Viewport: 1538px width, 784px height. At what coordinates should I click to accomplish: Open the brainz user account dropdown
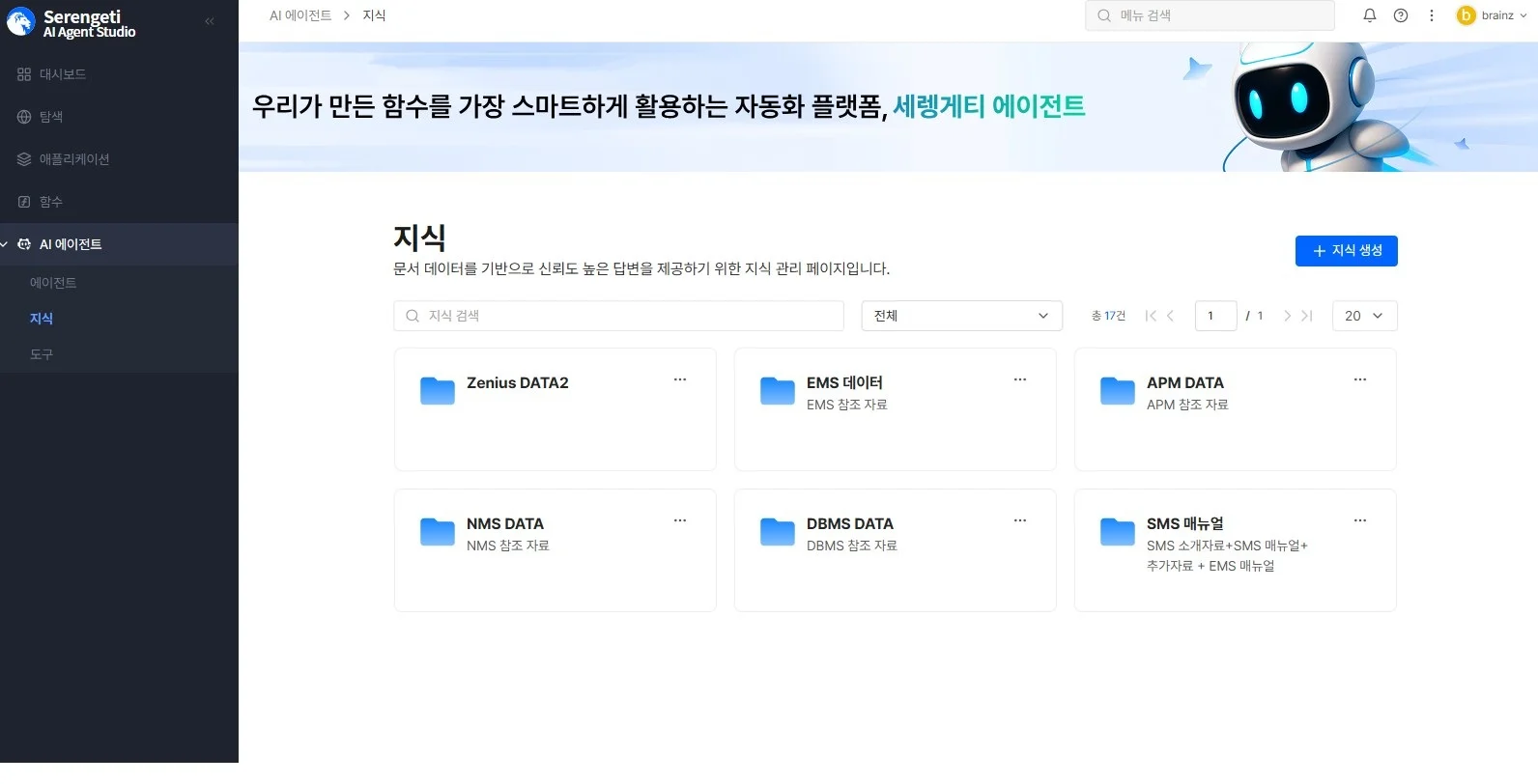coord(1493,15)
